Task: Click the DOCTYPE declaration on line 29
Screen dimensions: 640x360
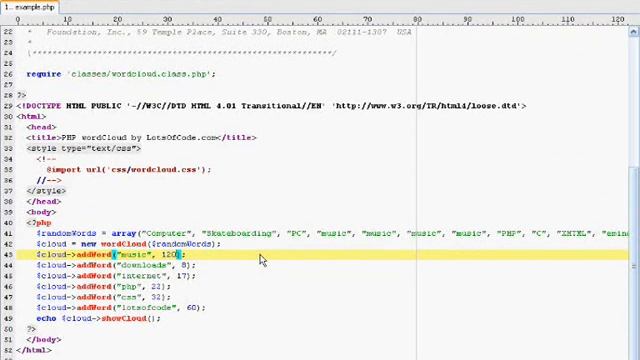Action: click(271, 106)
